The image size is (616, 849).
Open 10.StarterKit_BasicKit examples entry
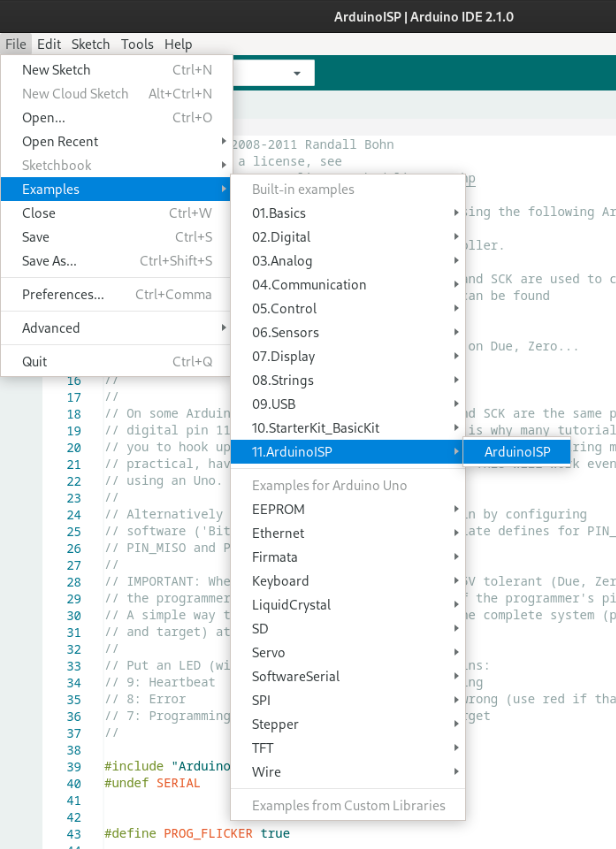tap(348, 427)
